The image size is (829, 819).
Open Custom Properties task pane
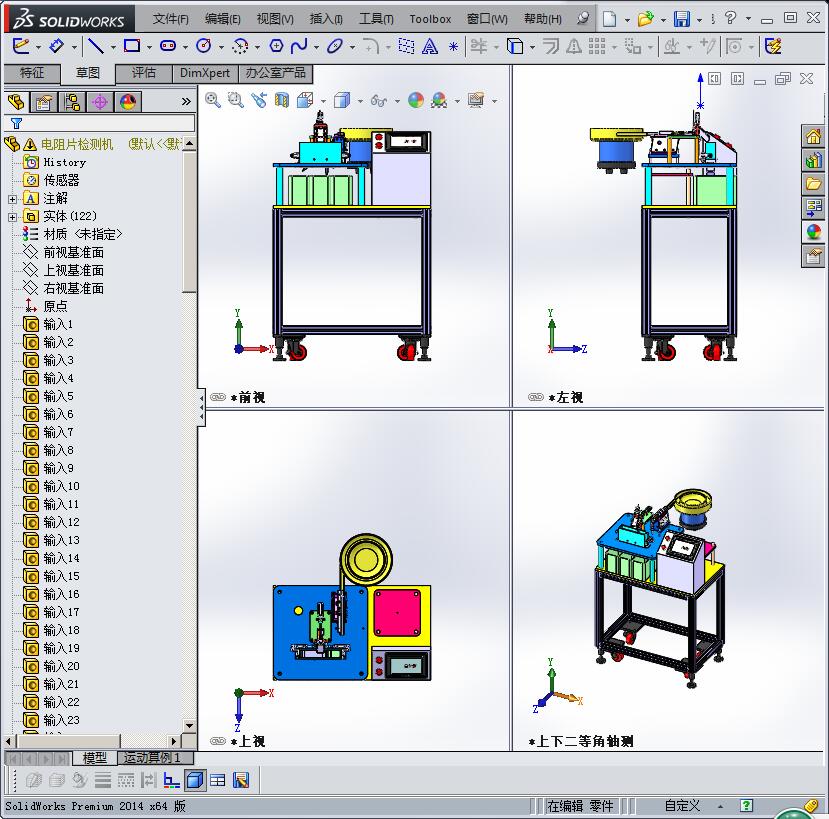813,256
